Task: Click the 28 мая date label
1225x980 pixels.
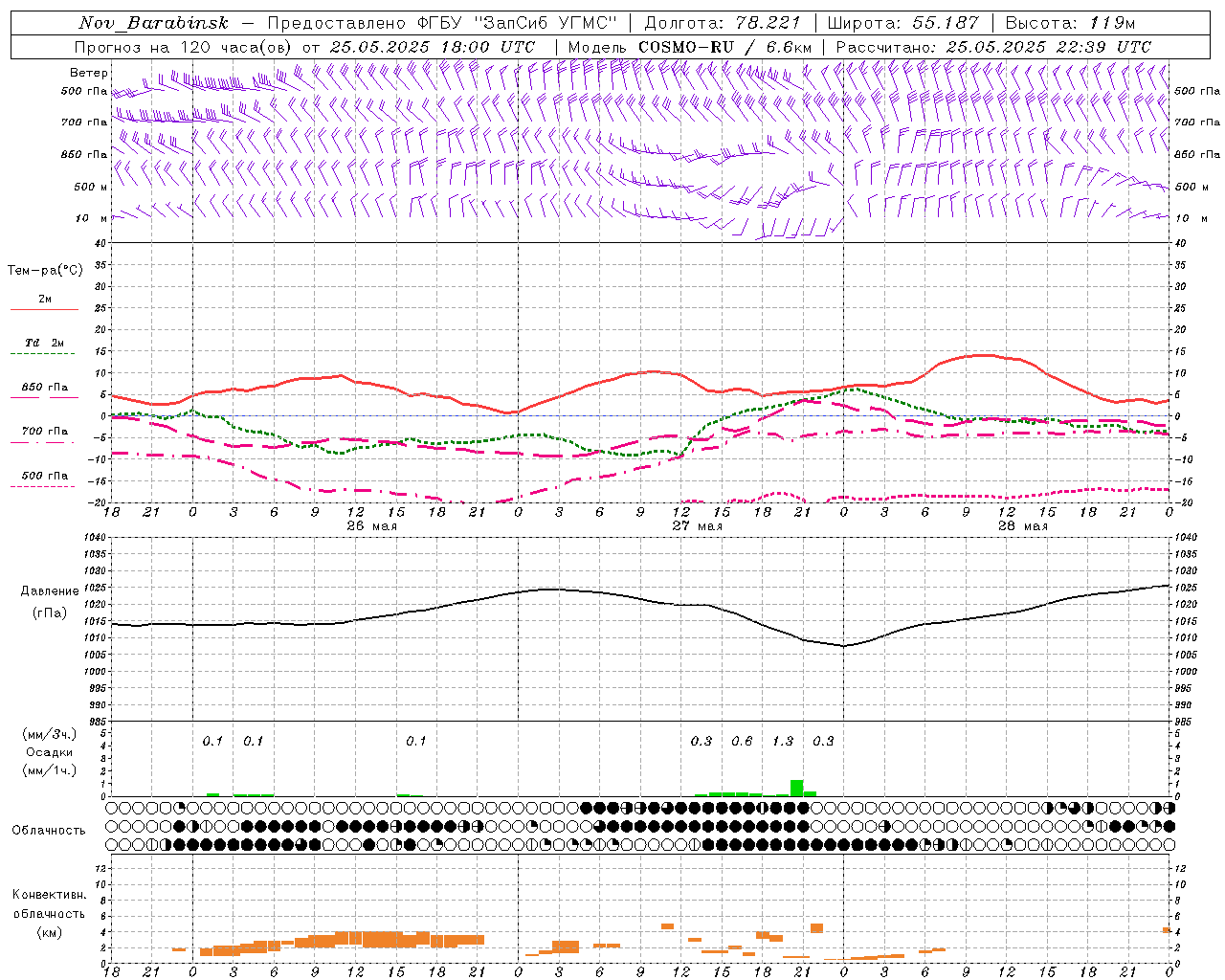Action: click(1022, 526)
